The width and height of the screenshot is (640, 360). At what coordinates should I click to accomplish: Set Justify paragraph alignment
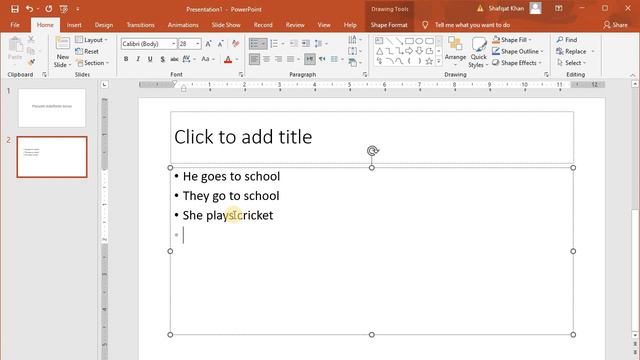290,59
